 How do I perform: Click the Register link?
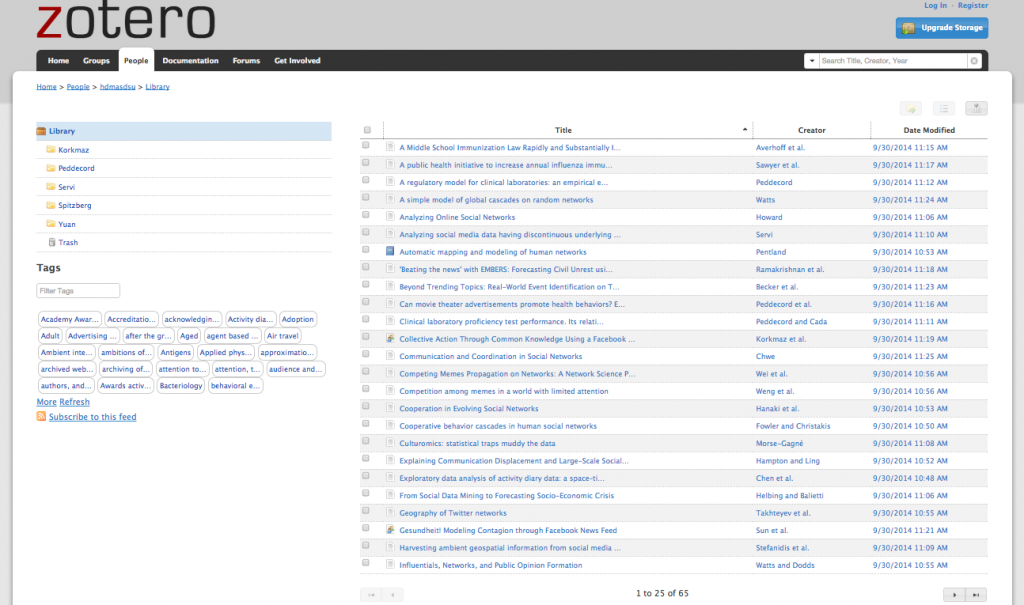(972, 5)
